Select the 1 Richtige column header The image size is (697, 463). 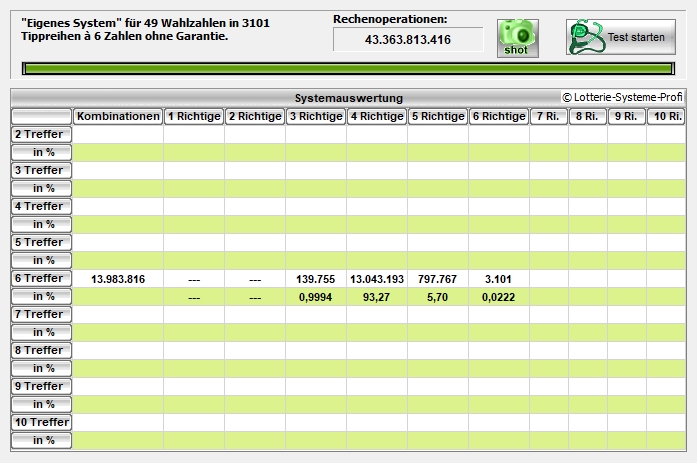point(194,116)
